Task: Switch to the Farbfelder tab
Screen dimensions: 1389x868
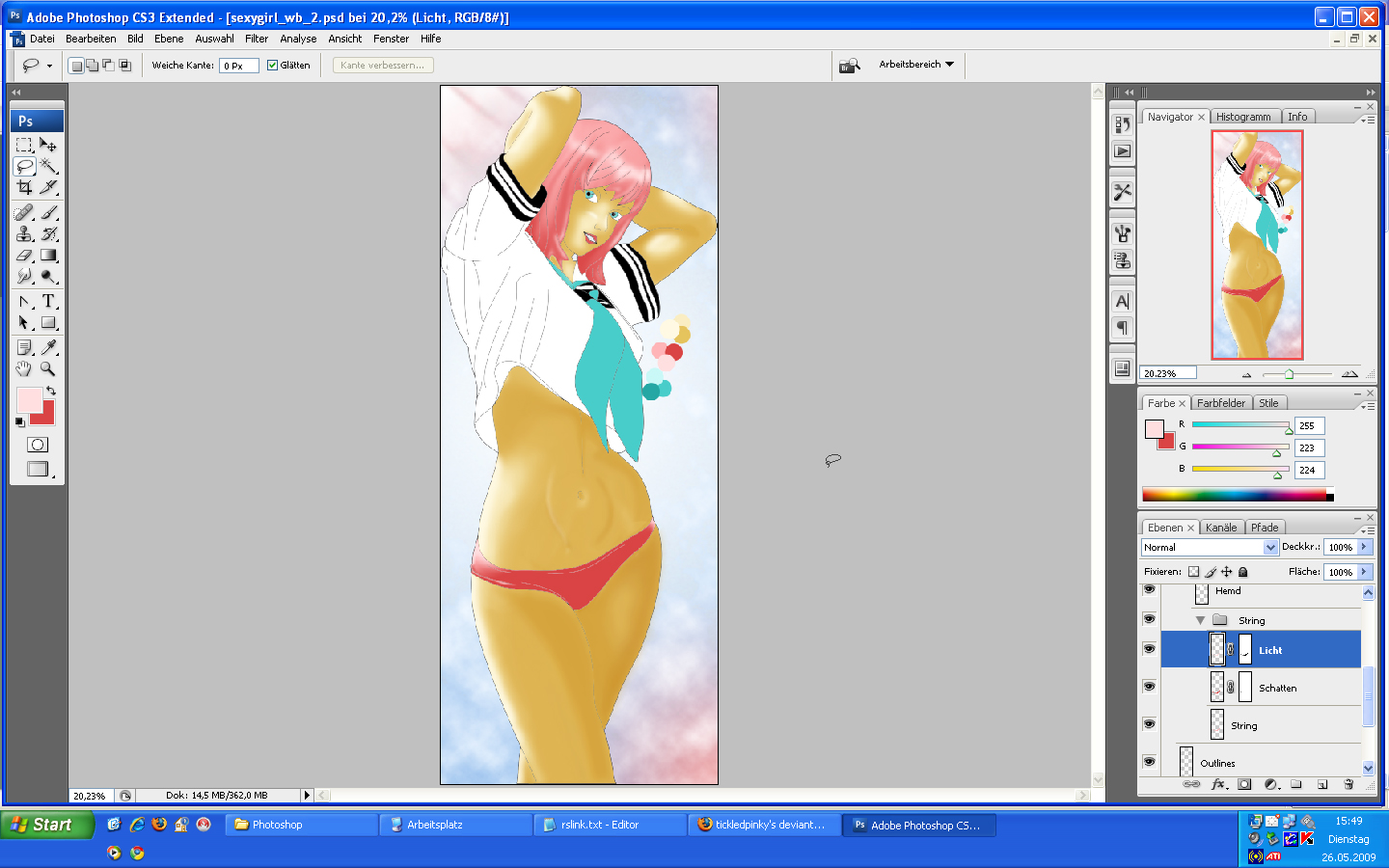Action: (x=1221, y=403)
